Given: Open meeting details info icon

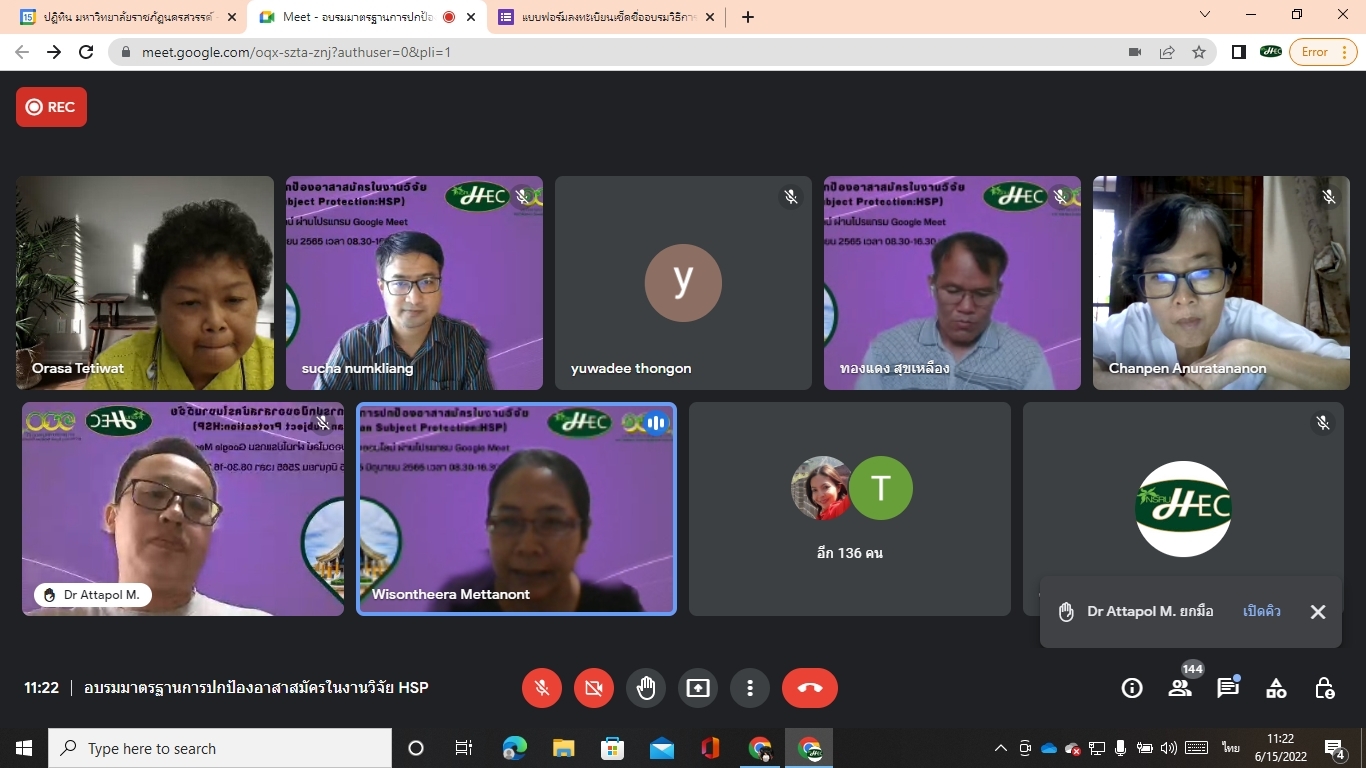Looking at the screenshot, I should (x=1132, y=688).
